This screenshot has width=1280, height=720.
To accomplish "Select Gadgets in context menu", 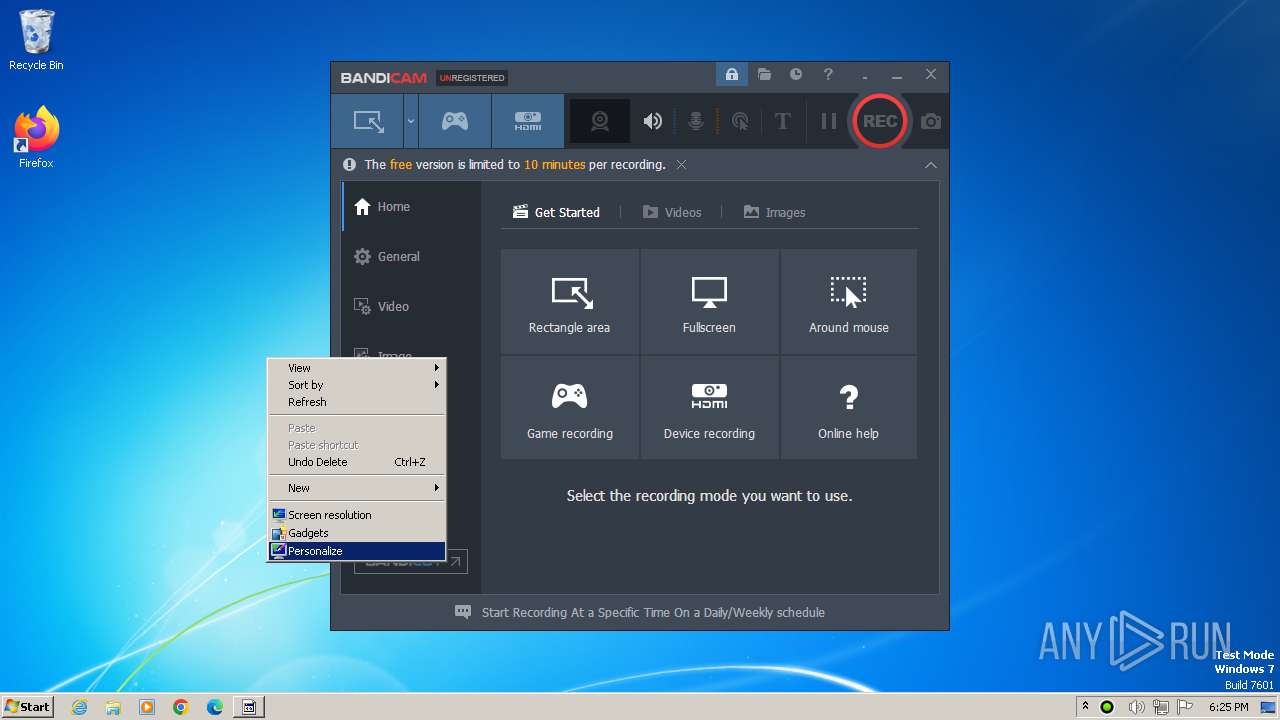I will tap(356, 533).
